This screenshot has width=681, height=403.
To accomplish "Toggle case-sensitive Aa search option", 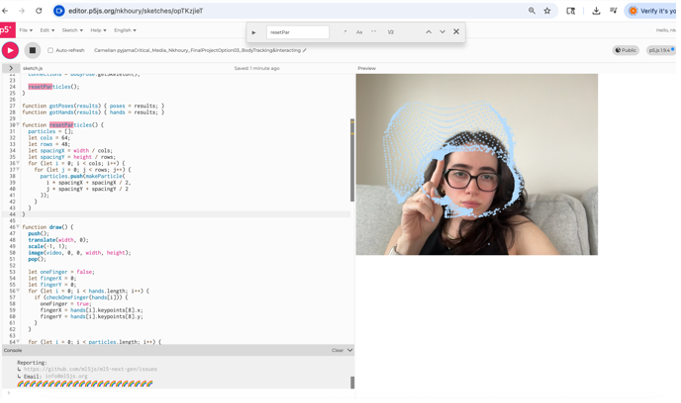I will [x=359, y=32].
